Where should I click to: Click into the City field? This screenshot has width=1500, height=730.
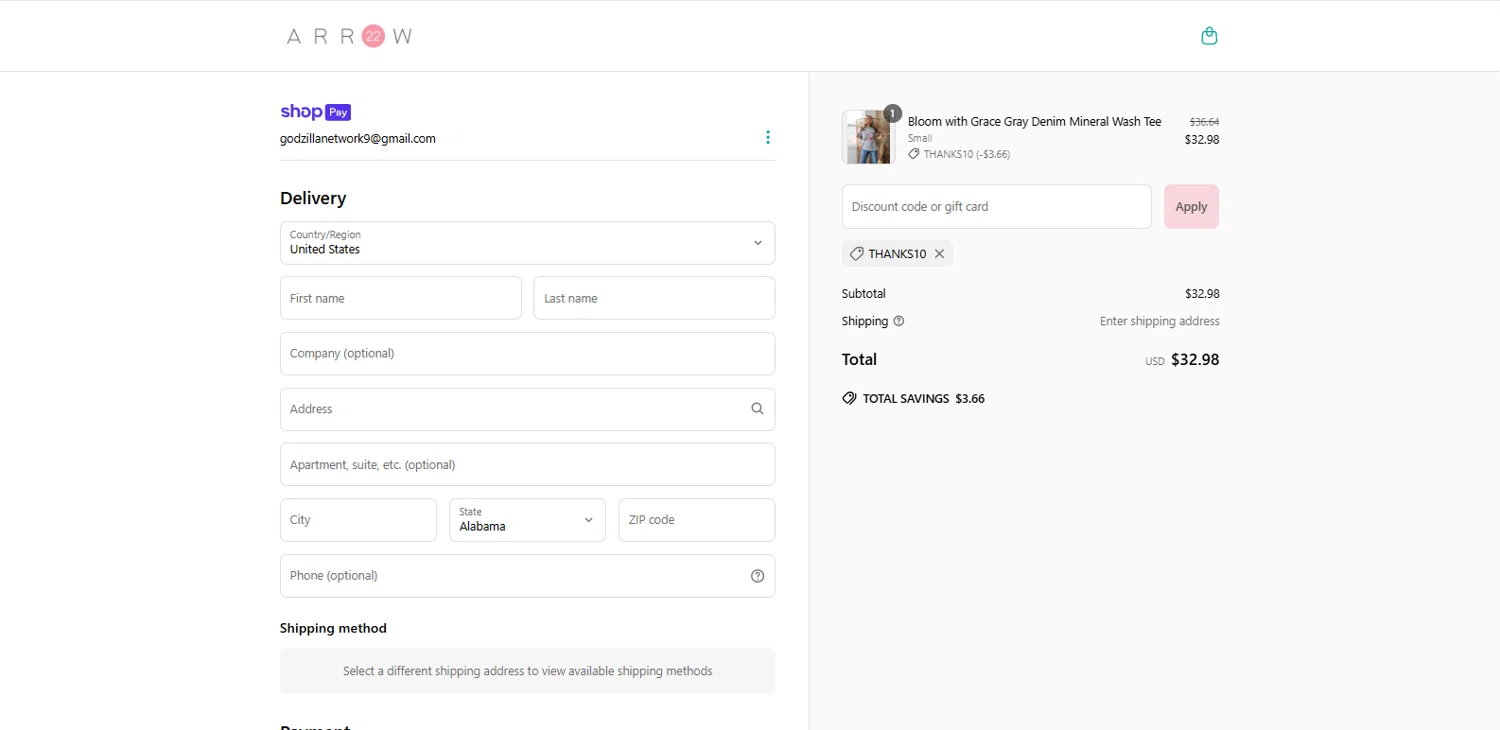(358, 520)
